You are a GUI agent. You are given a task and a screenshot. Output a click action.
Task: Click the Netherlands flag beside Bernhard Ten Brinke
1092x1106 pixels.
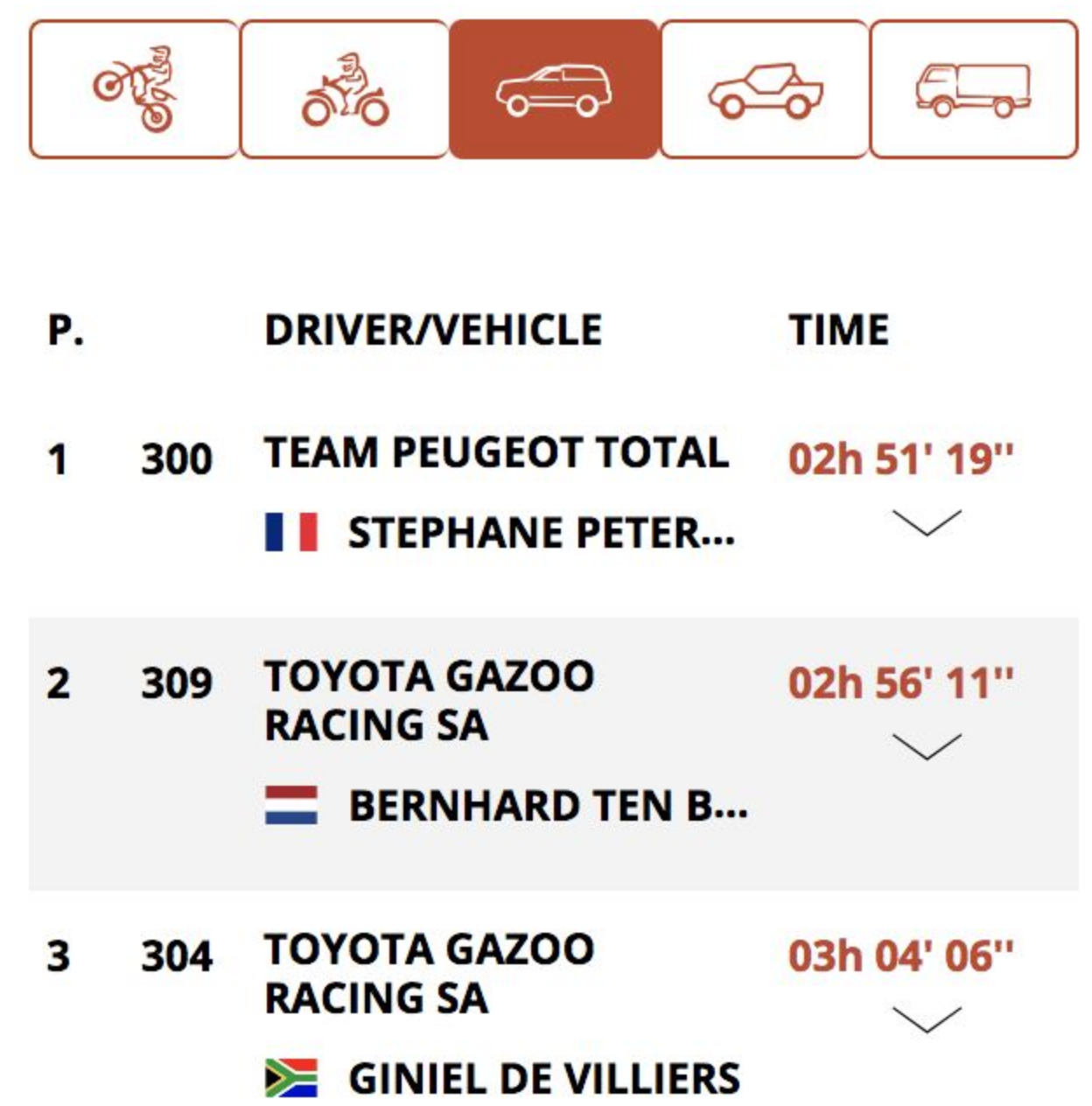[291, 805]
